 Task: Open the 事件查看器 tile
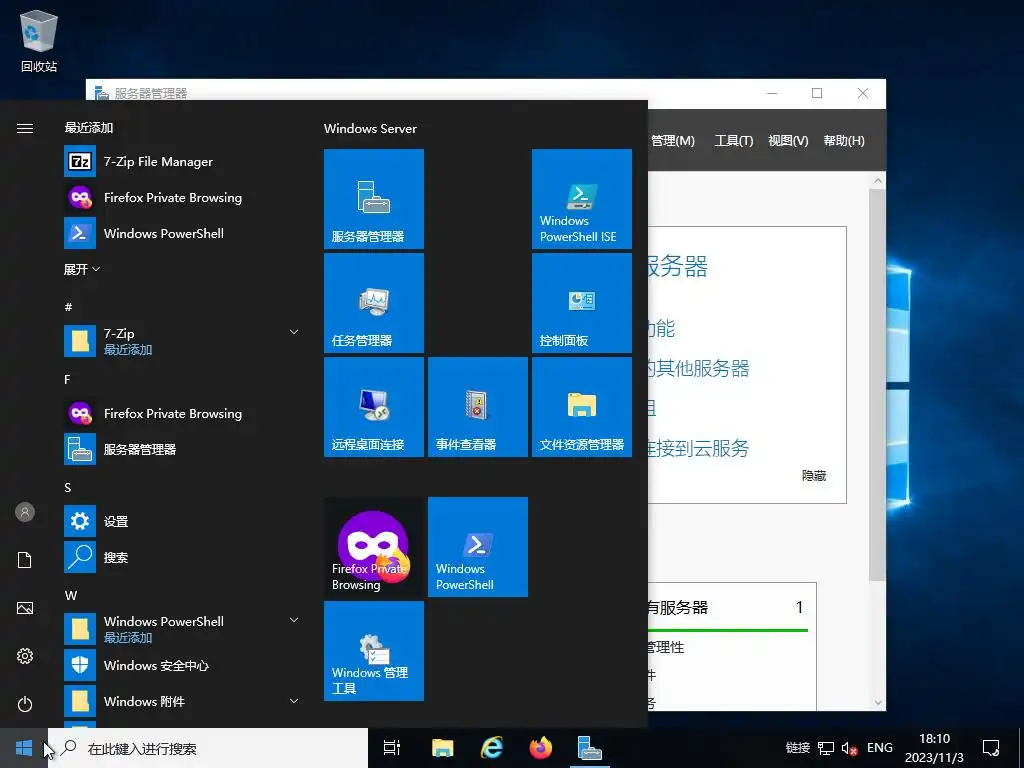pos(477,406)
